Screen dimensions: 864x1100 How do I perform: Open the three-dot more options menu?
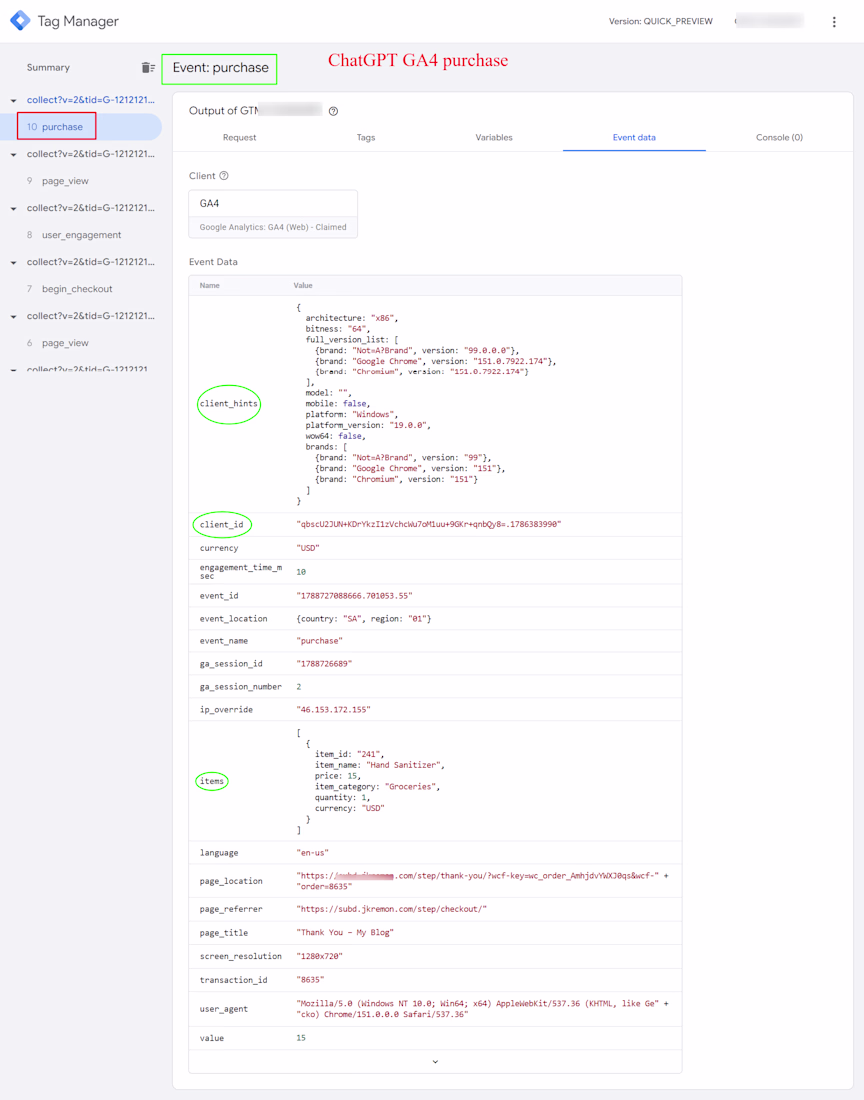[x=834, y=22]
